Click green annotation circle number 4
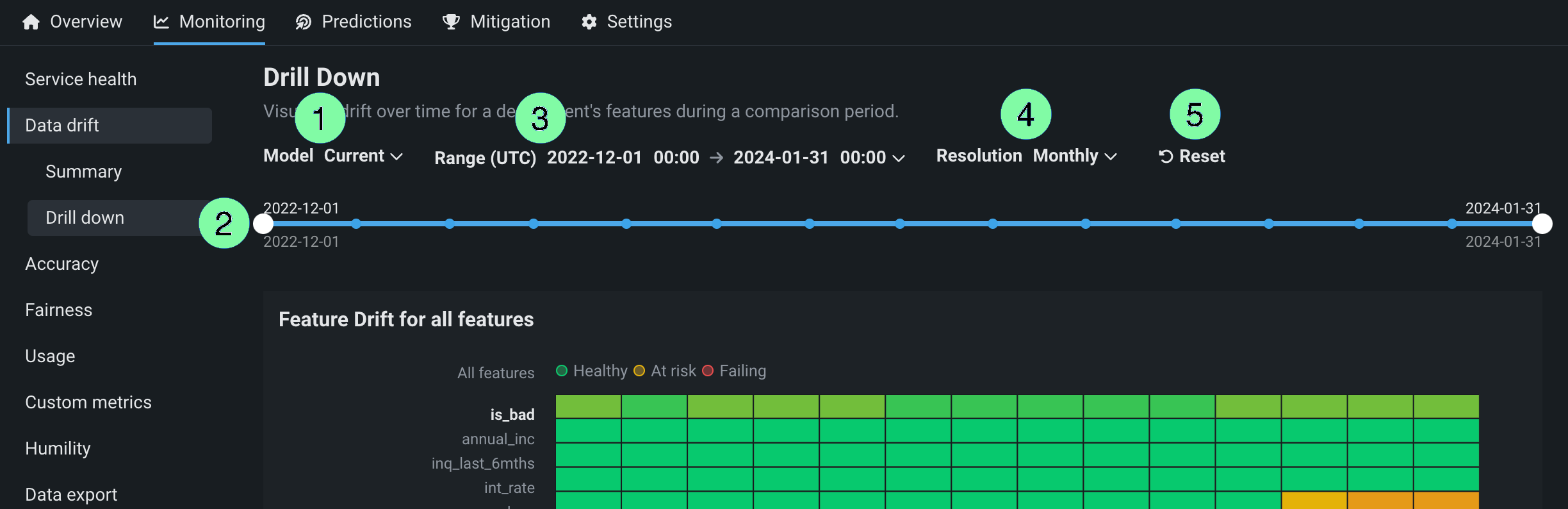The width and height of the screenshot is (1568, 509). pyautogui.click(x=1025, y=114)
